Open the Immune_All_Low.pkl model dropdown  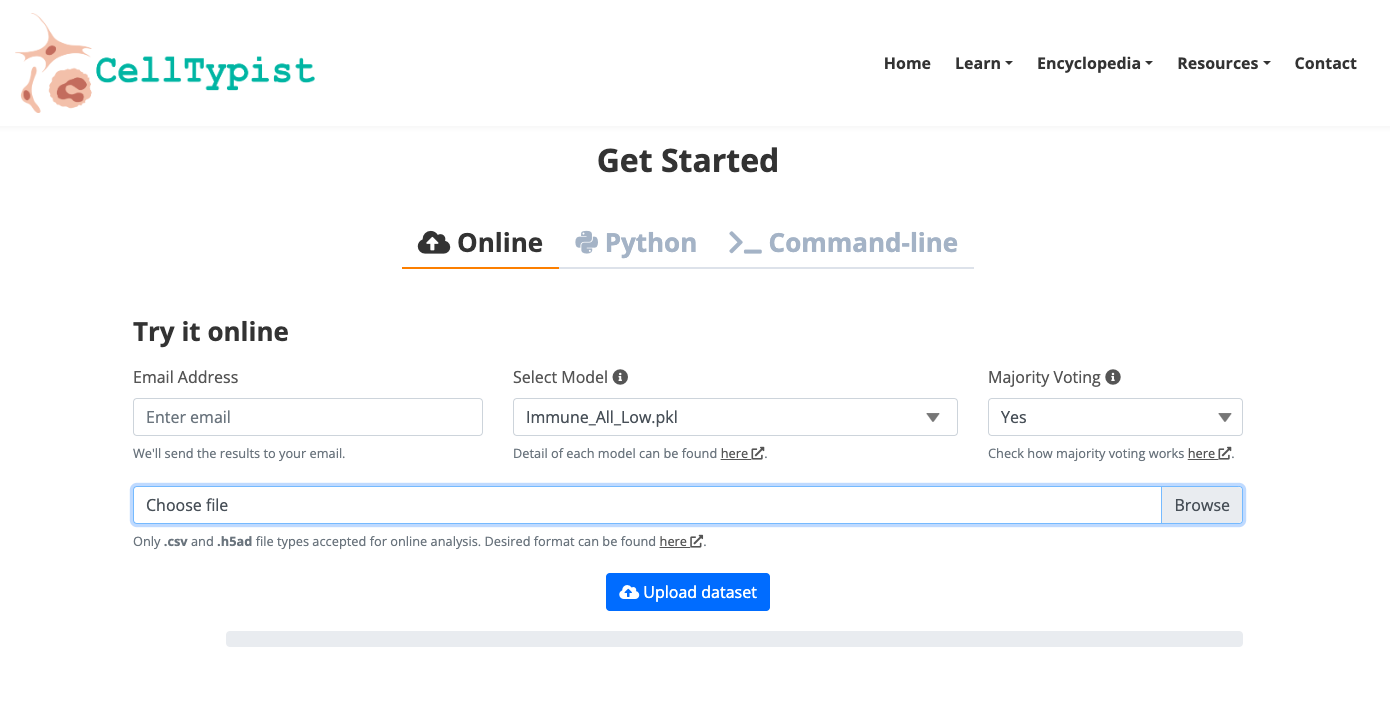pyautogui.click(x=734, y=417)
